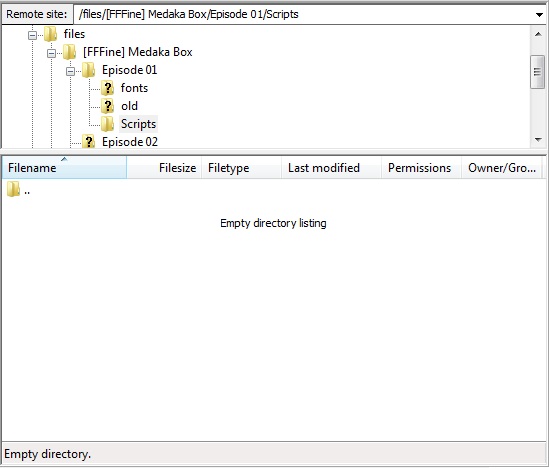Screen dimensions: 549x468
Task: Sort by Last modified column header
Action: tap(332, 168)
